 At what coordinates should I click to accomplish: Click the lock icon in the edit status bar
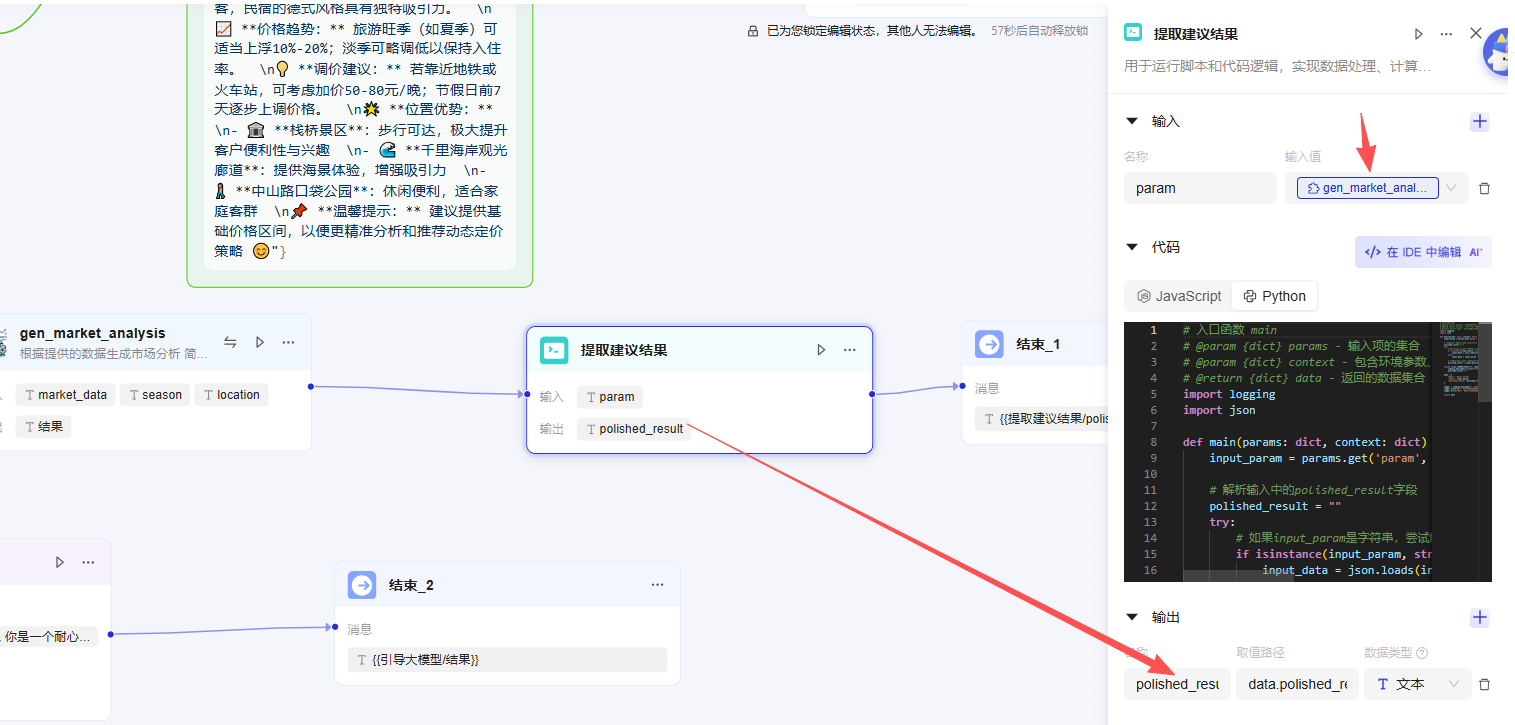click(753, 31)
